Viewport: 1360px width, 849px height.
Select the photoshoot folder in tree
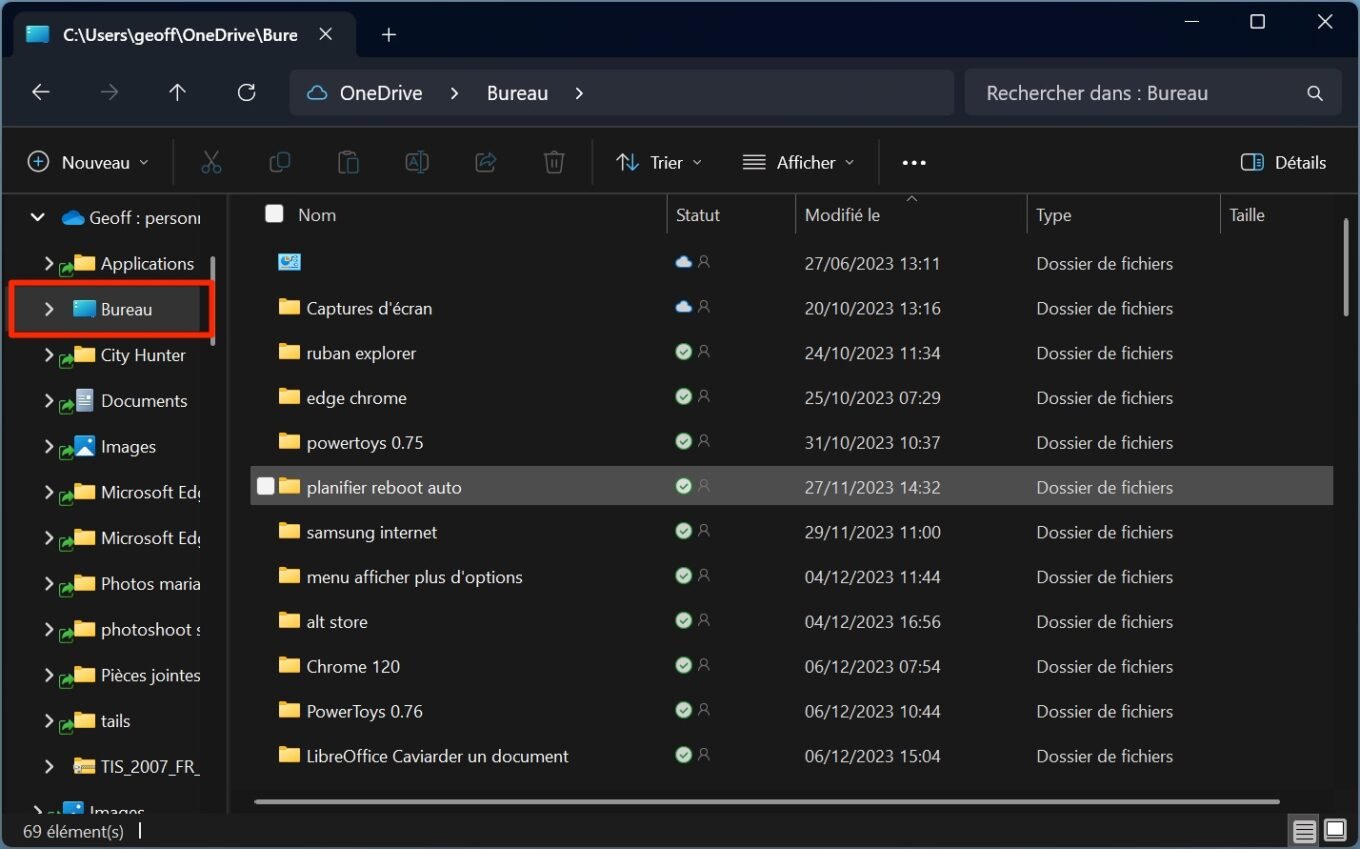click(x=150, y=629)
